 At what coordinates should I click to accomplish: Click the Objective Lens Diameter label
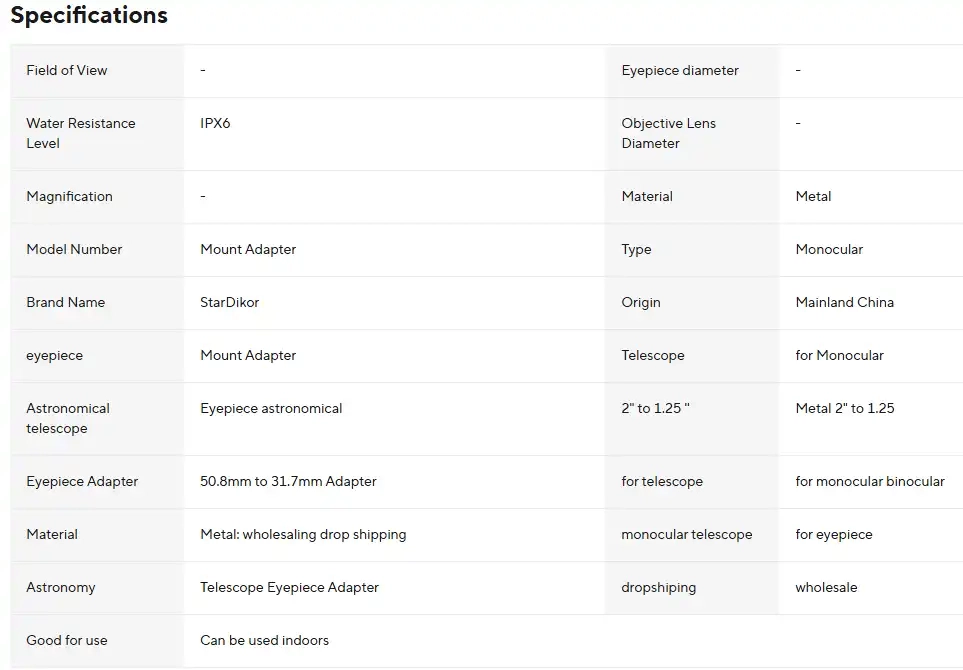tap(668, 133)
